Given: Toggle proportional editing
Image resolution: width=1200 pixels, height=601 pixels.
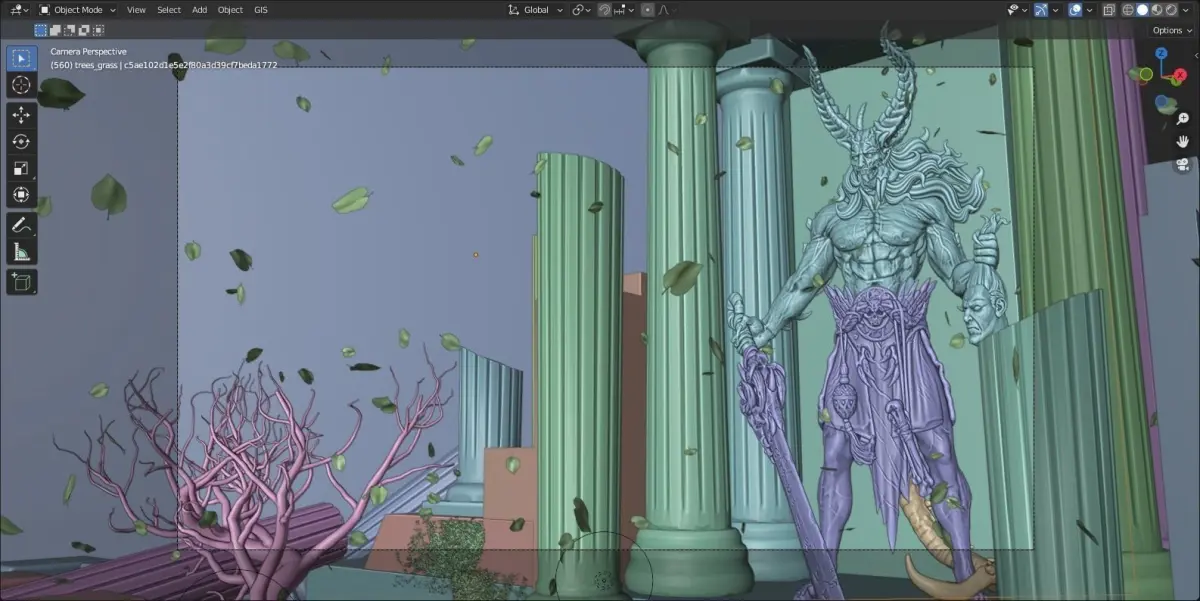Looking at the screenshot, I should tap(647, 10).
